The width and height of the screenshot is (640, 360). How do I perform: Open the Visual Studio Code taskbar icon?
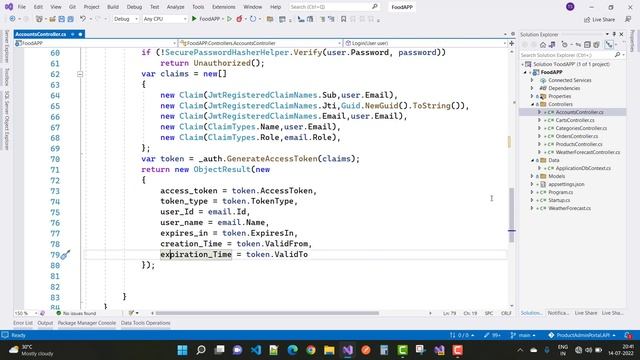(x=256, y=350)
